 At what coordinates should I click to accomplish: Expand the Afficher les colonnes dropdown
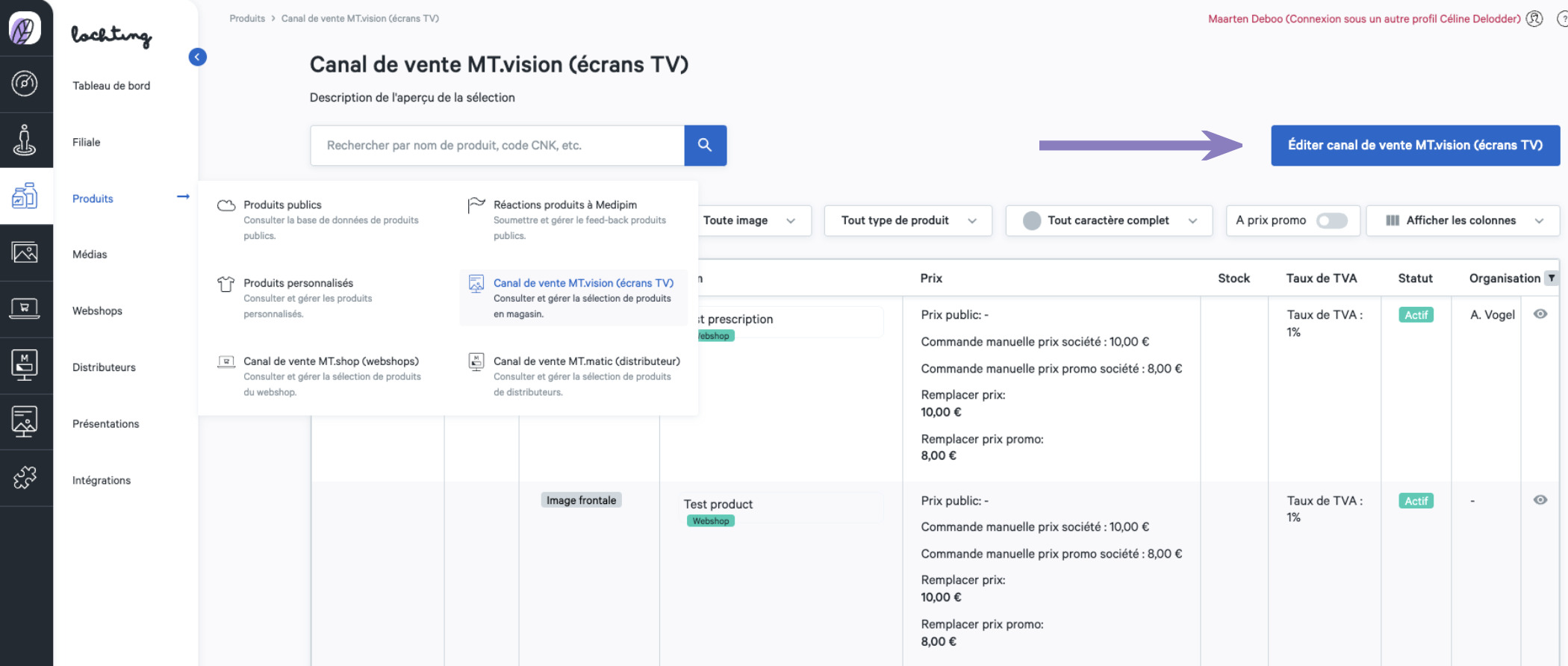[1463, 220]
